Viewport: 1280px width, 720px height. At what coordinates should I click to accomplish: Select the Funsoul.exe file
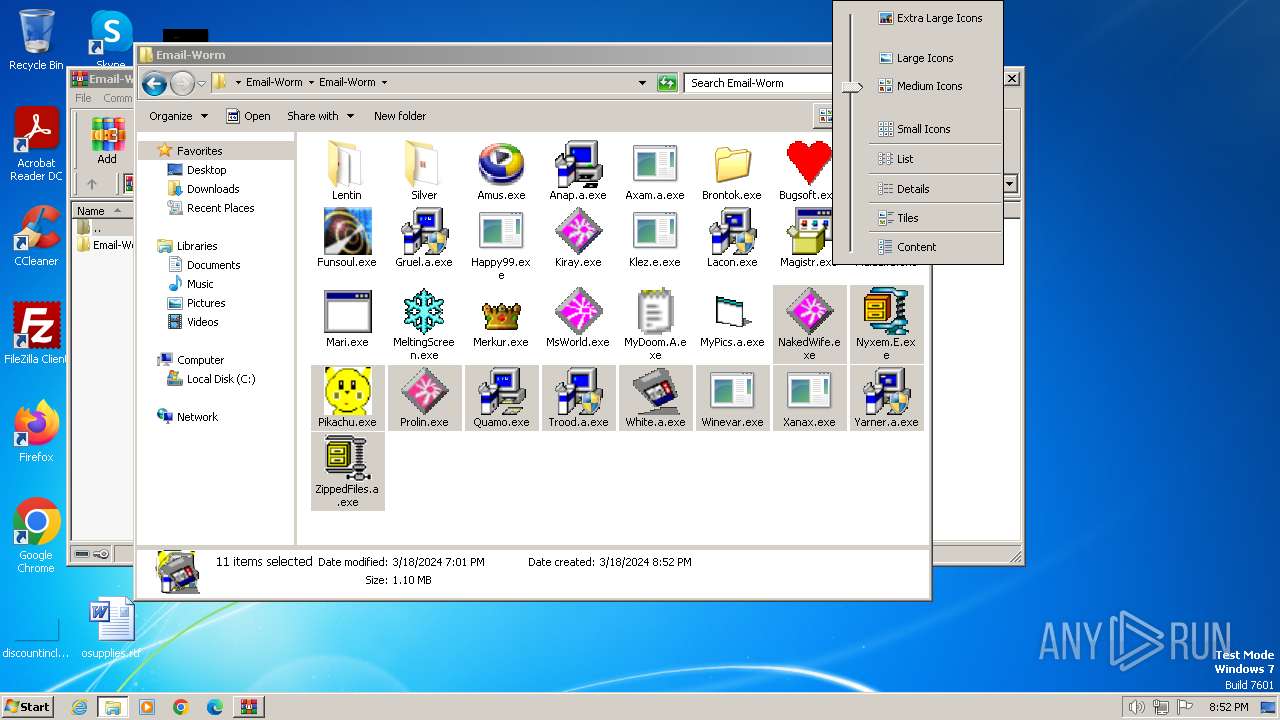347,237
